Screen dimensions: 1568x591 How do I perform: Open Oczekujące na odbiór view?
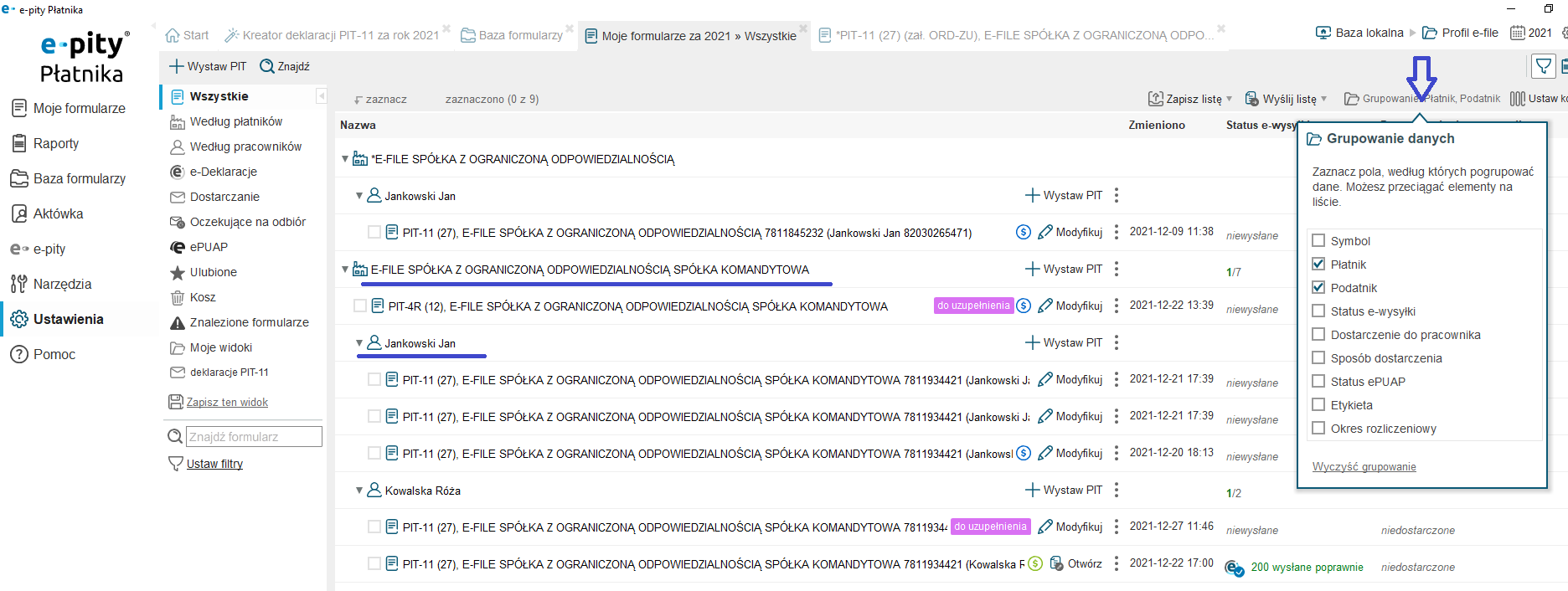coord(238,222)
